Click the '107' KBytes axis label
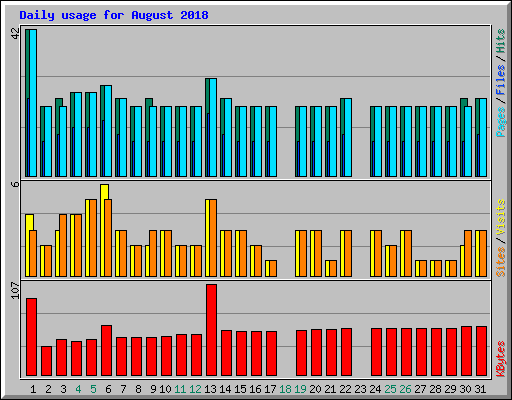The width and height of the screenshot is (512, 400). (15, 290)
